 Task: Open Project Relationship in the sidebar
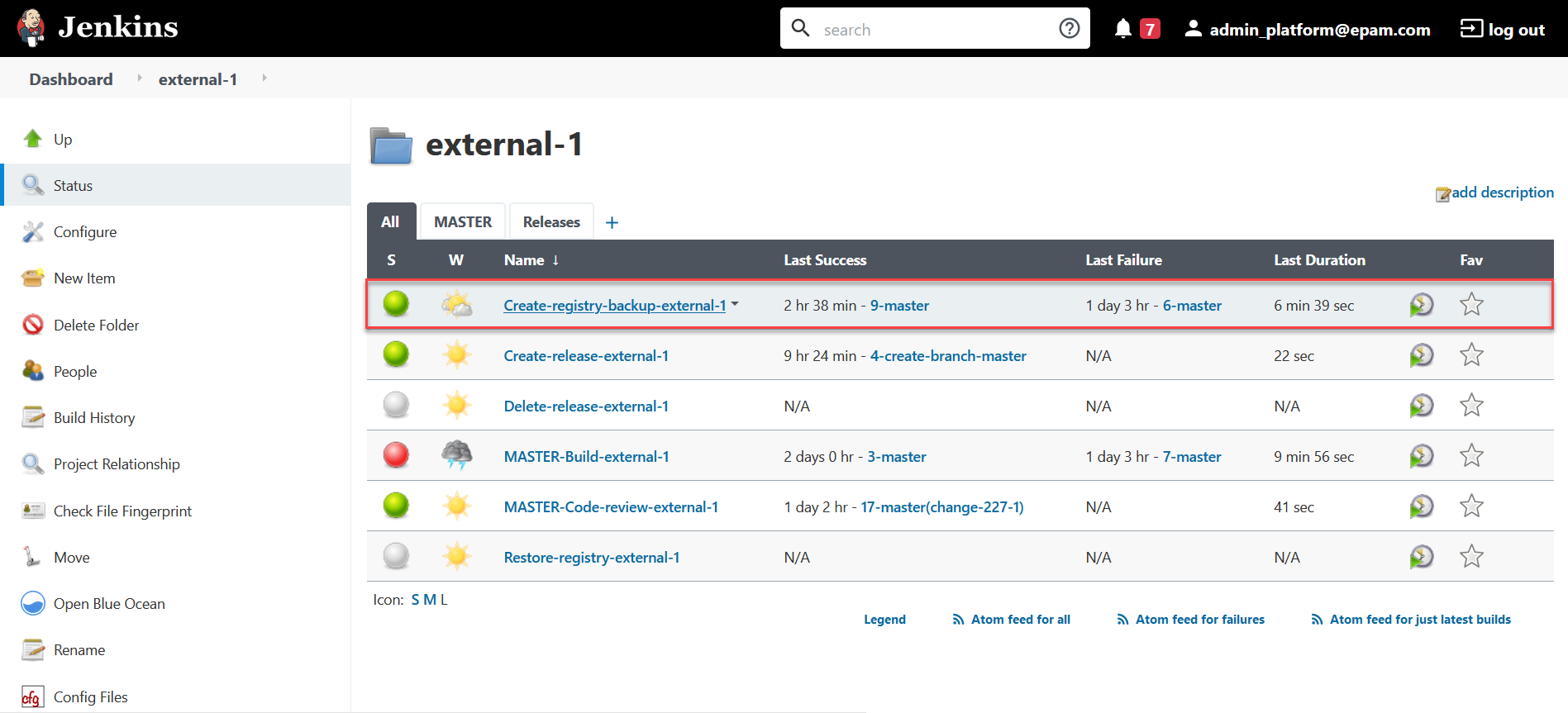(117, 464)
